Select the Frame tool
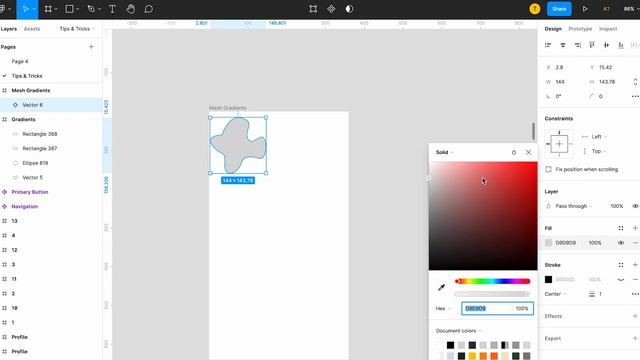The height and width of the screenshot is (360, 640). pyautogui.click(x=48, y=9)
